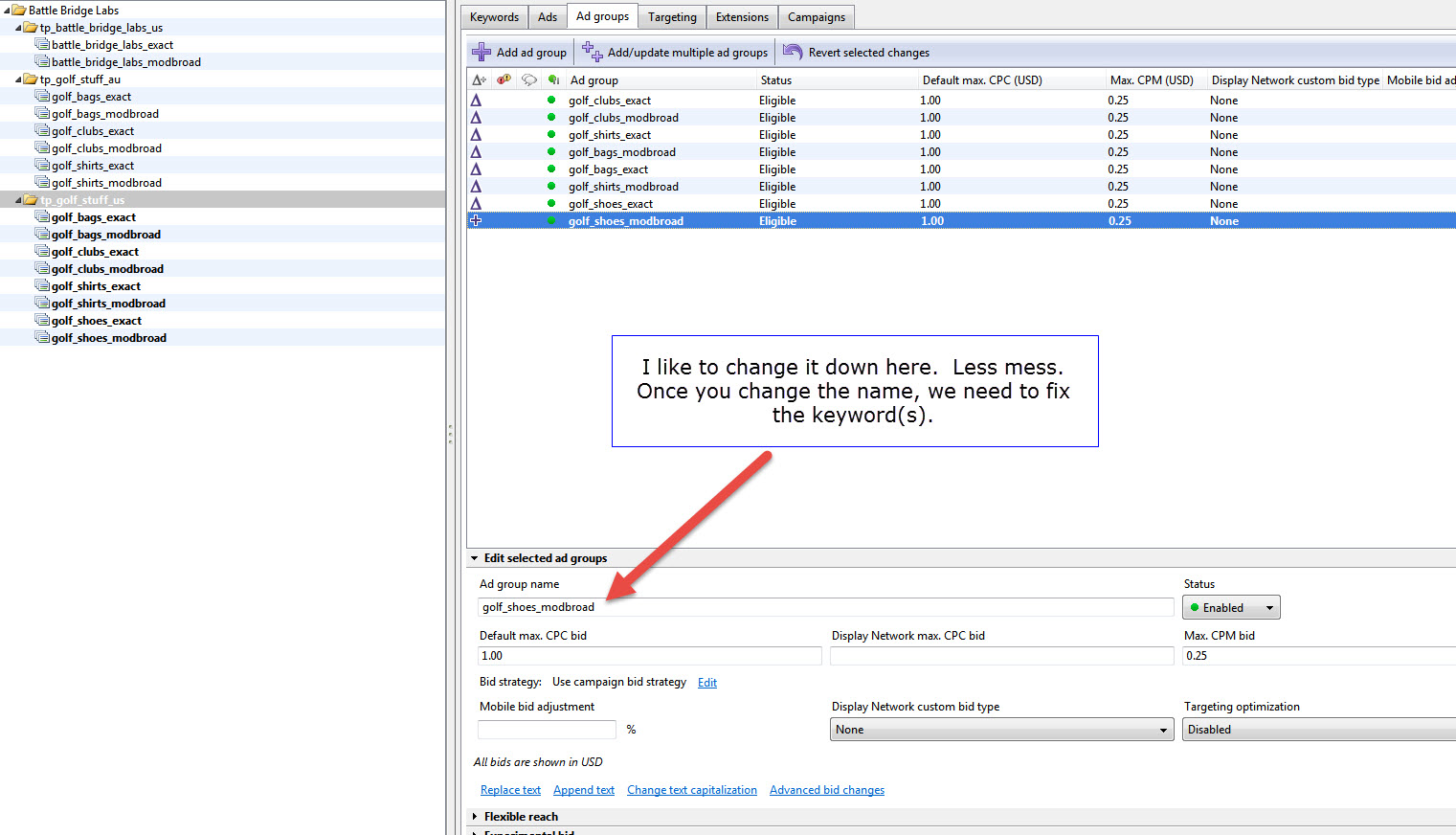1456x835 pixels.
Task: Click the ad group icon beside battle_bridge_labs_modbroad
Action: click(42, 62)
